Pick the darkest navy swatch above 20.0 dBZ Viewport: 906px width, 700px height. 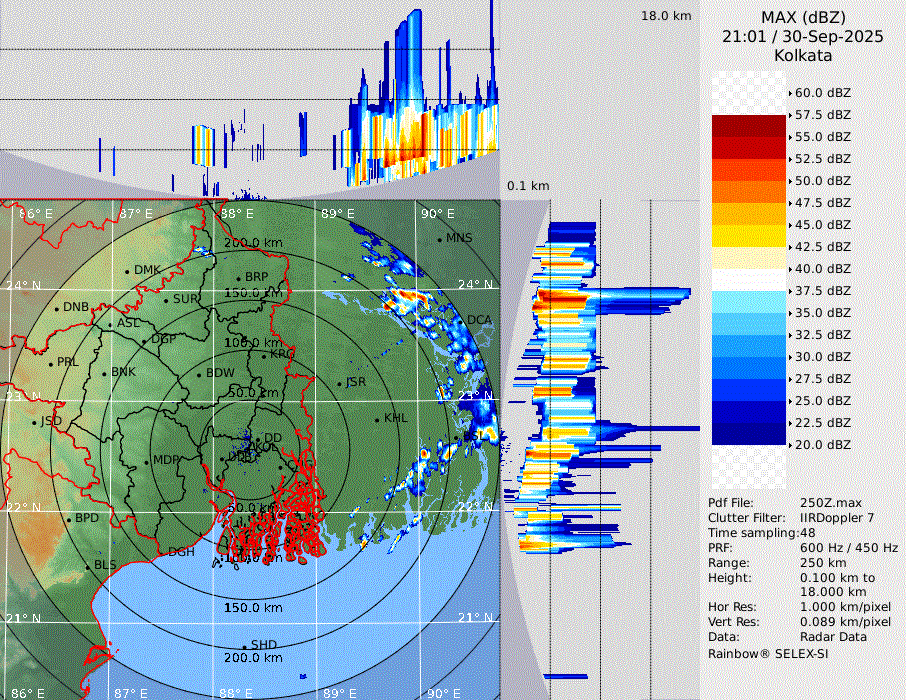click(749, 434)
